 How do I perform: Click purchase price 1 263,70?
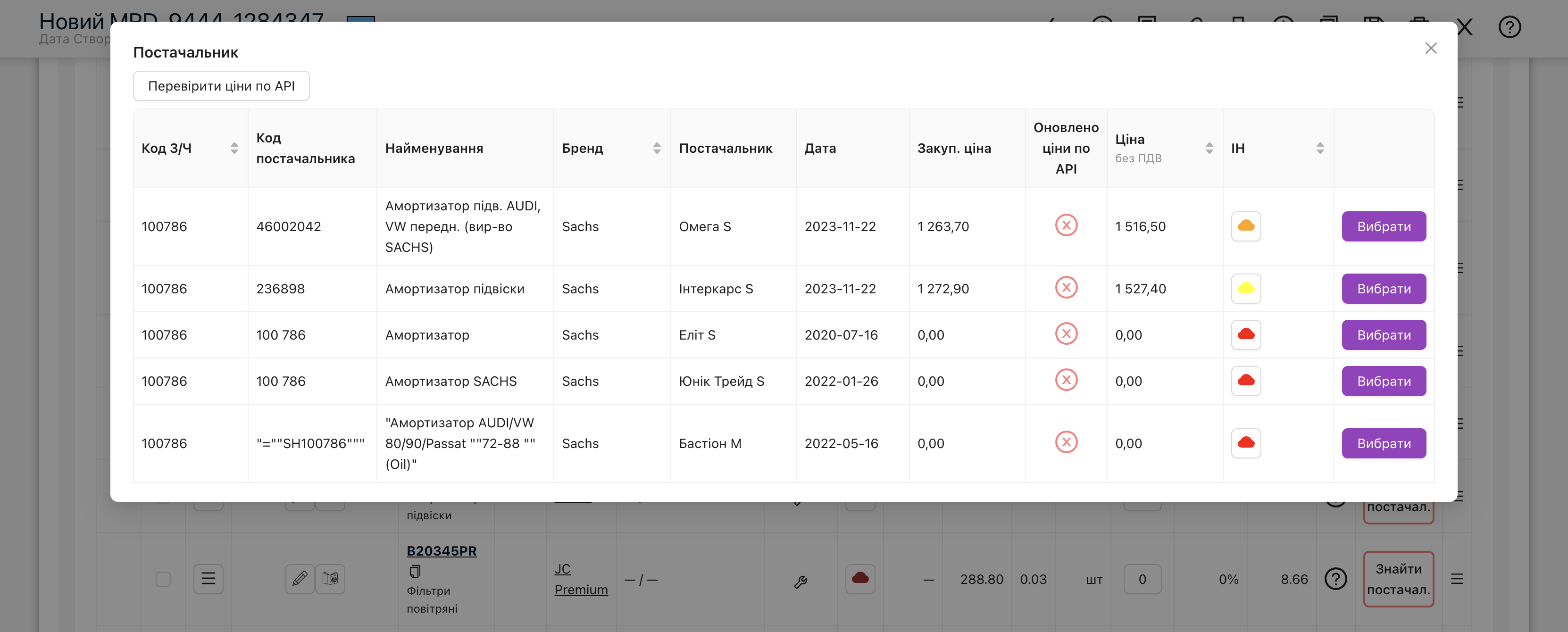(943, 226)
